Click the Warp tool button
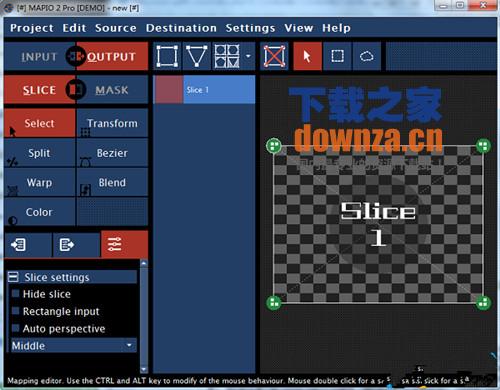This screenshot has height=390, width=500. [x=40, y=182]
